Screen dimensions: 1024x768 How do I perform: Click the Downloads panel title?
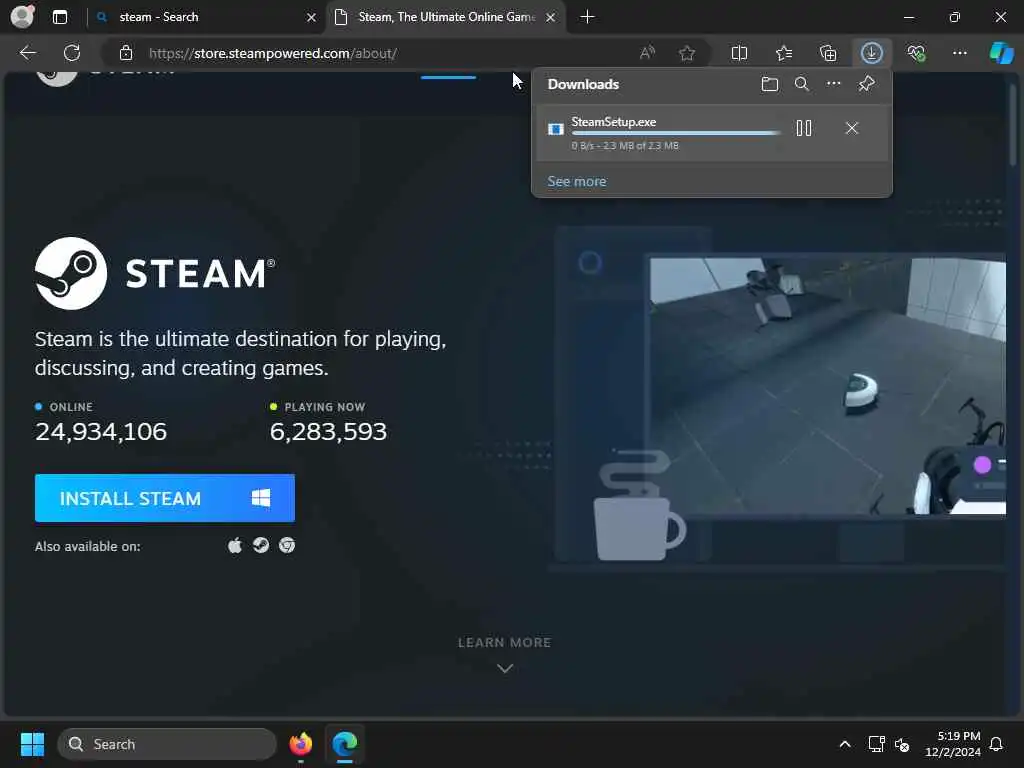583,84
